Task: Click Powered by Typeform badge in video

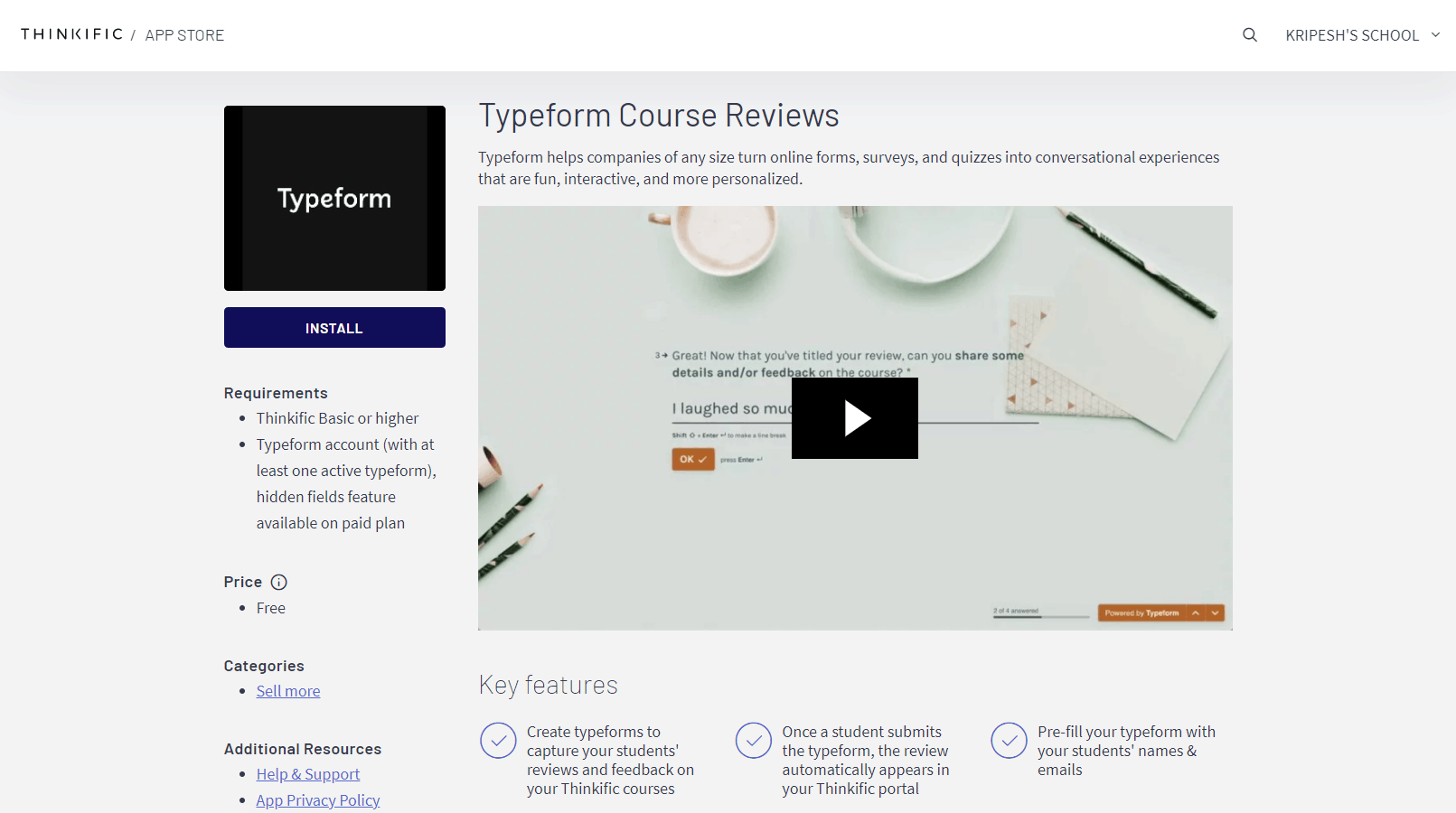Action: 1141,612
